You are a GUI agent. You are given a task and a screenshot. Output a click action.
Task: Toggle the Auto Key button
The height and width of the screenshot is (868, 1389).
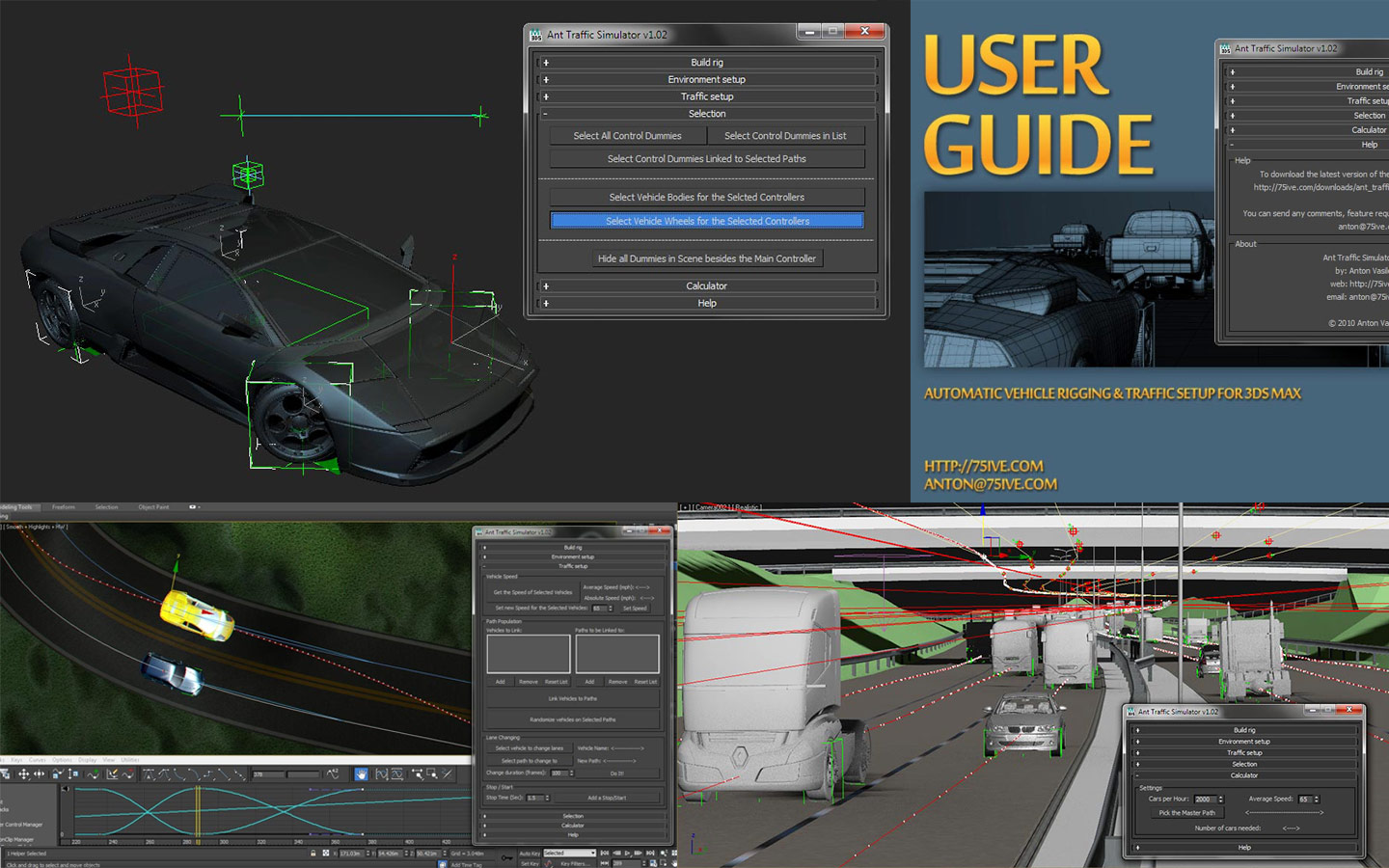pyautogui.click(x=530, y=854)
